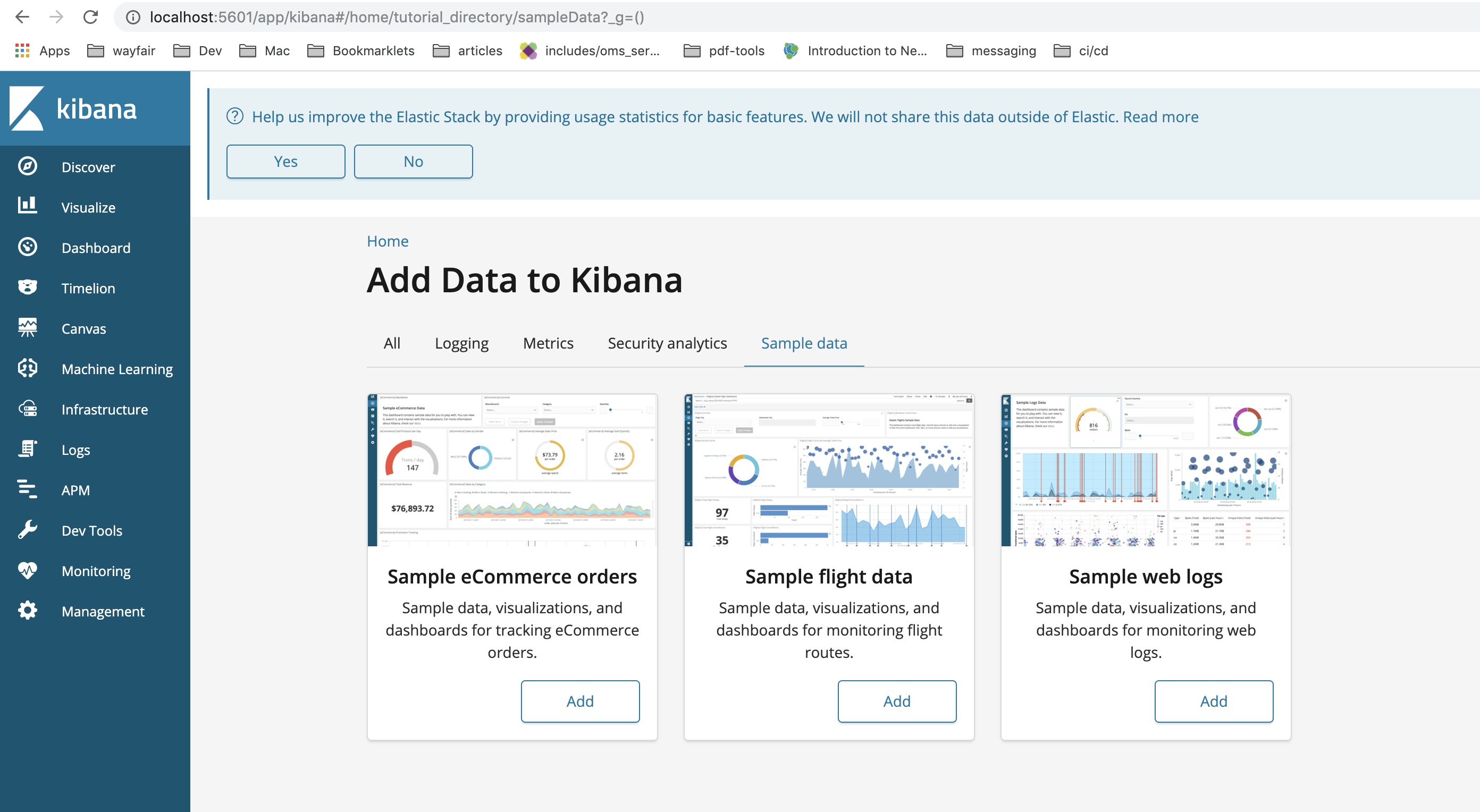Image resolution: width=1480 pixels, height=812 pixels.
Task: Click the browser address bar
Action: (x=689, y=17)
